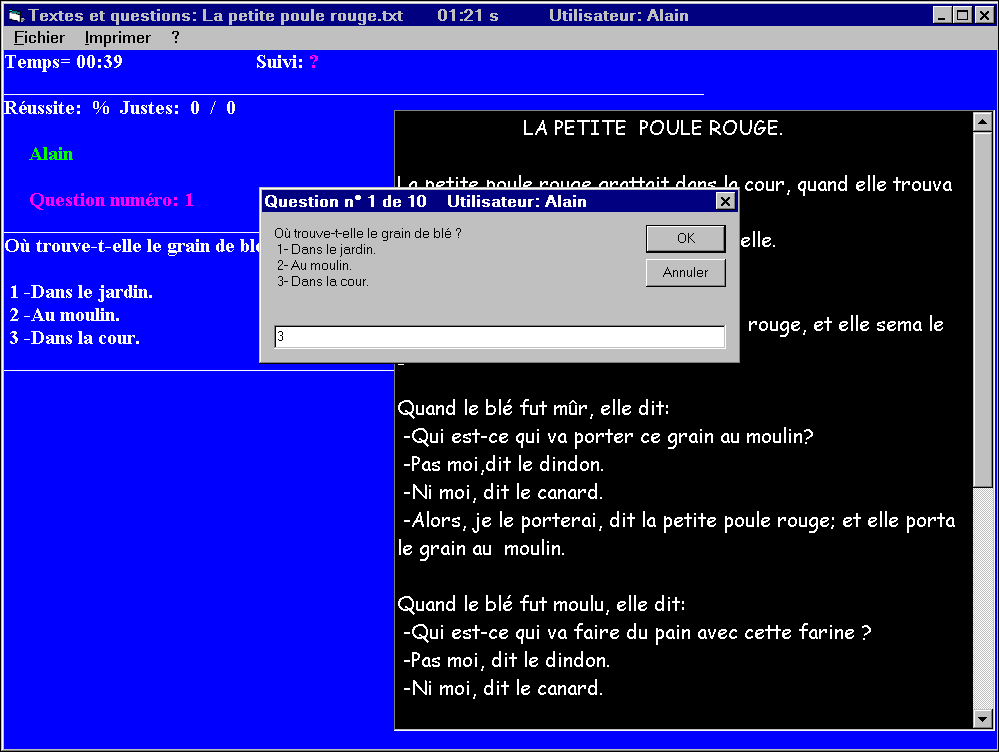The width and height of the screenshot is (999, 752).
Task: Select the answer line 'Au moulin' in the left panel
Action: click(66, 315)
